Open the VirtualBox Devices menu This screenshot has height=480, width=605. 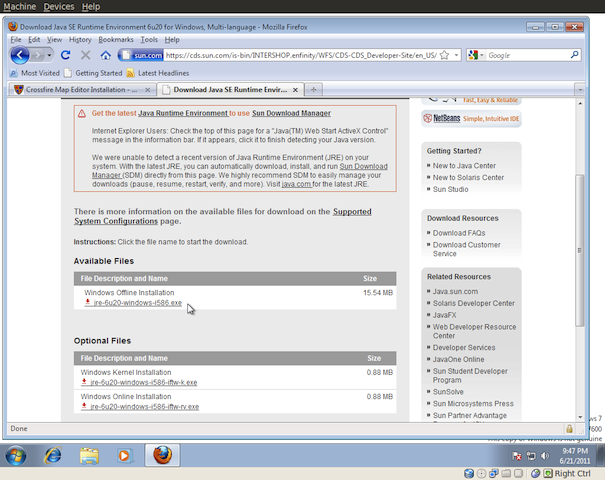coord(59,7)
